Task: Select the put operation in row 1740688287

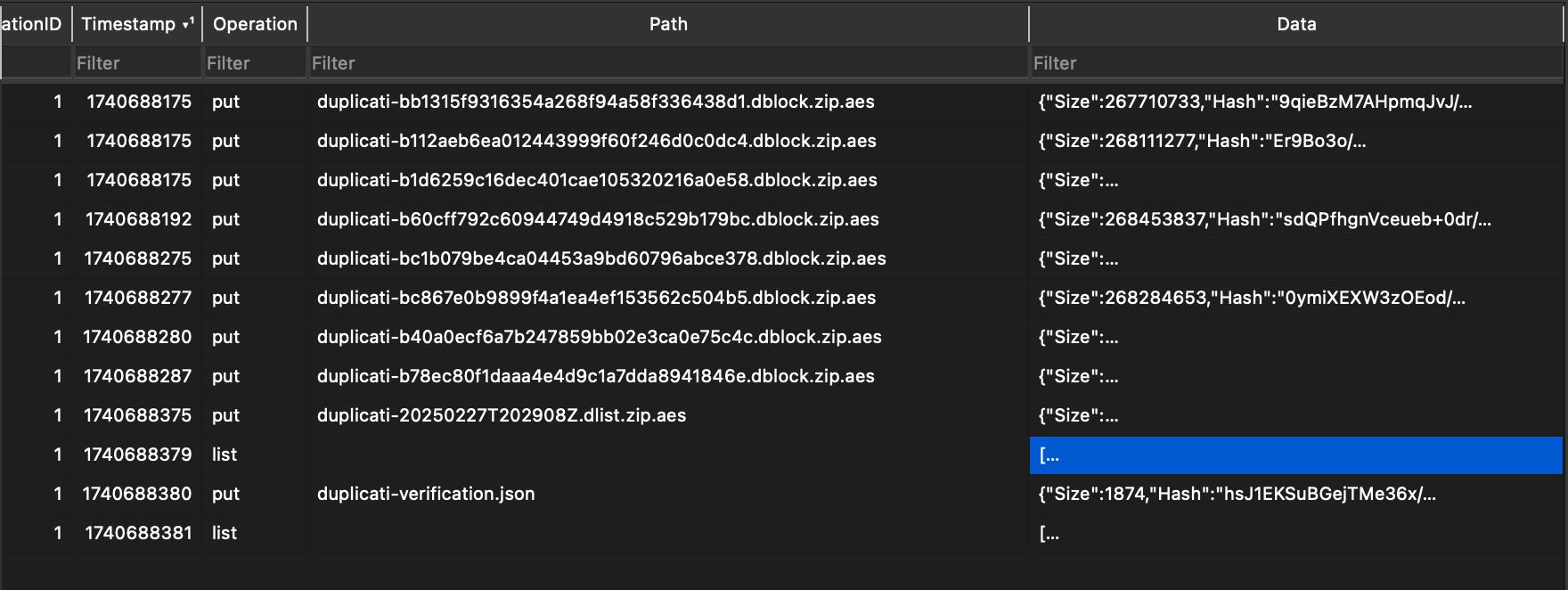Action: click(x=225, y=377)
